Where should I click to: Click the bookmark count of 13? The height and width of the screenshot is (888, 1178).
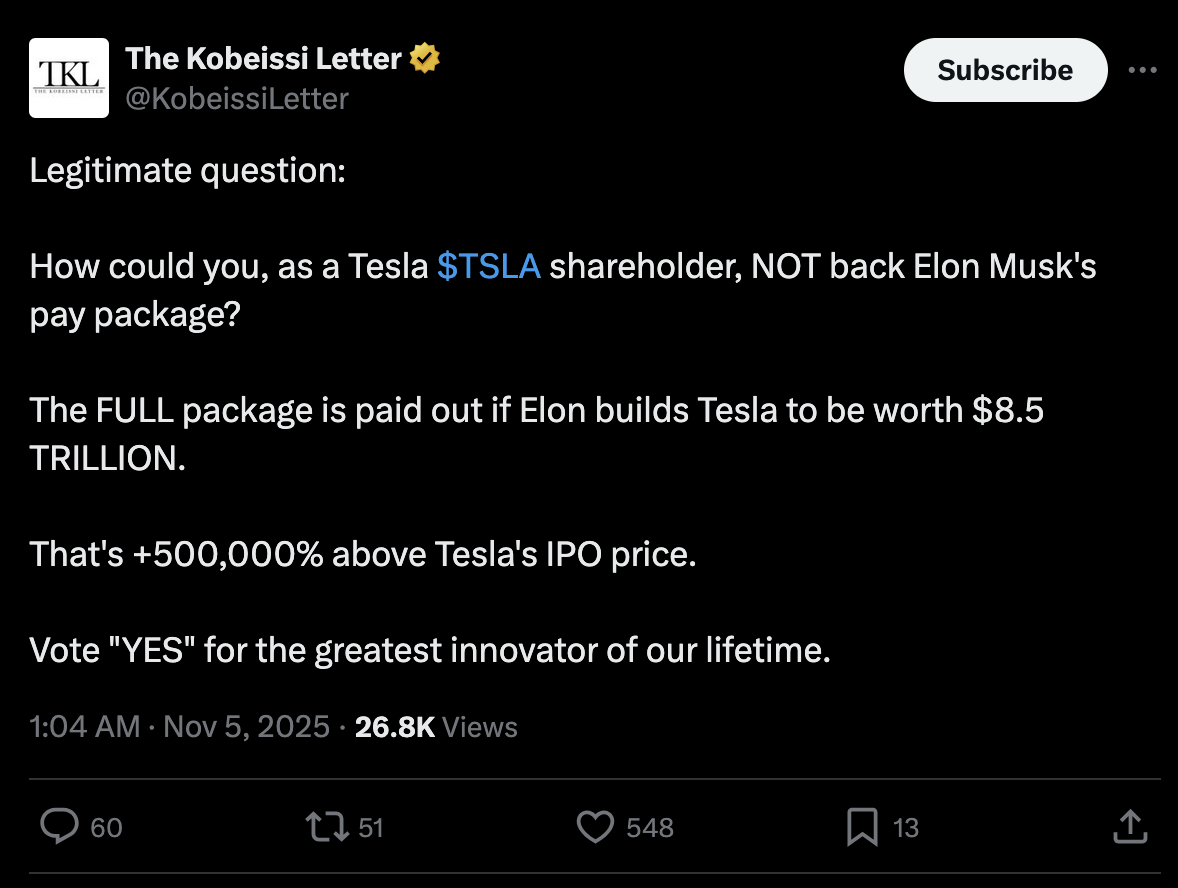(906, 828)
